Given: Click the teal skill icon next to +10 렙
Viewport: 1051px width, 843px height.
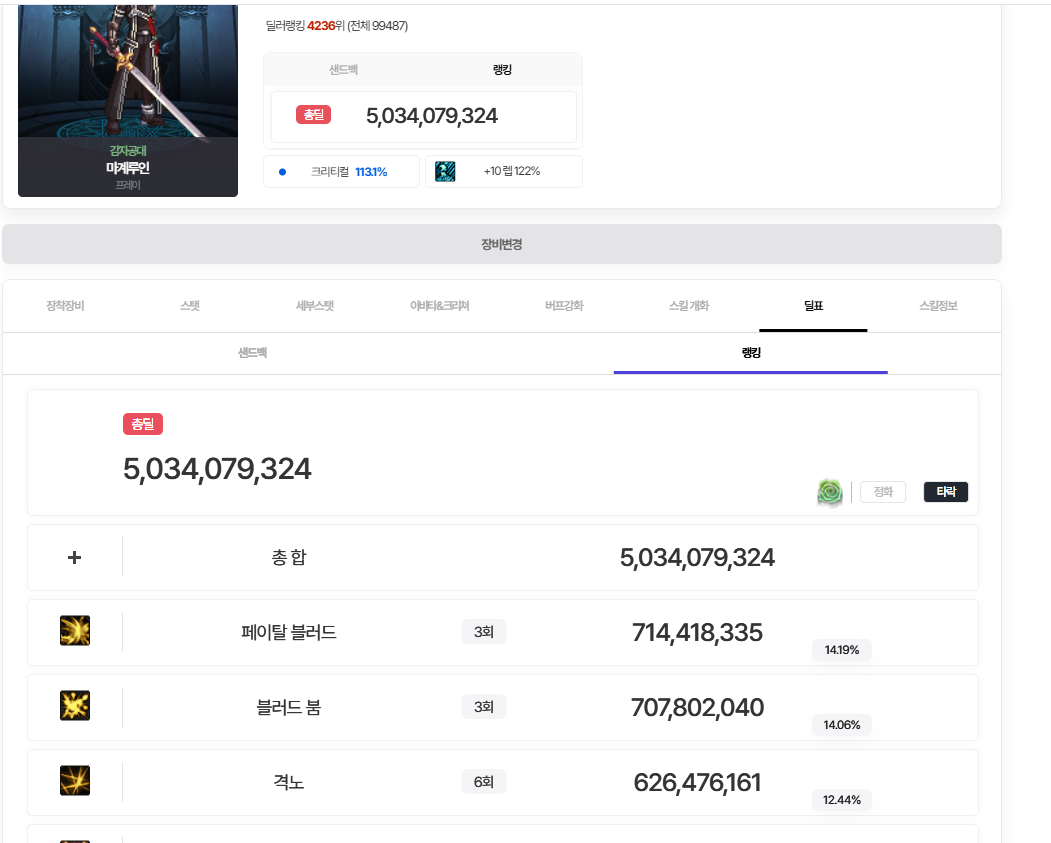Looking at the screenshot, I should click(x=446, y=171).
